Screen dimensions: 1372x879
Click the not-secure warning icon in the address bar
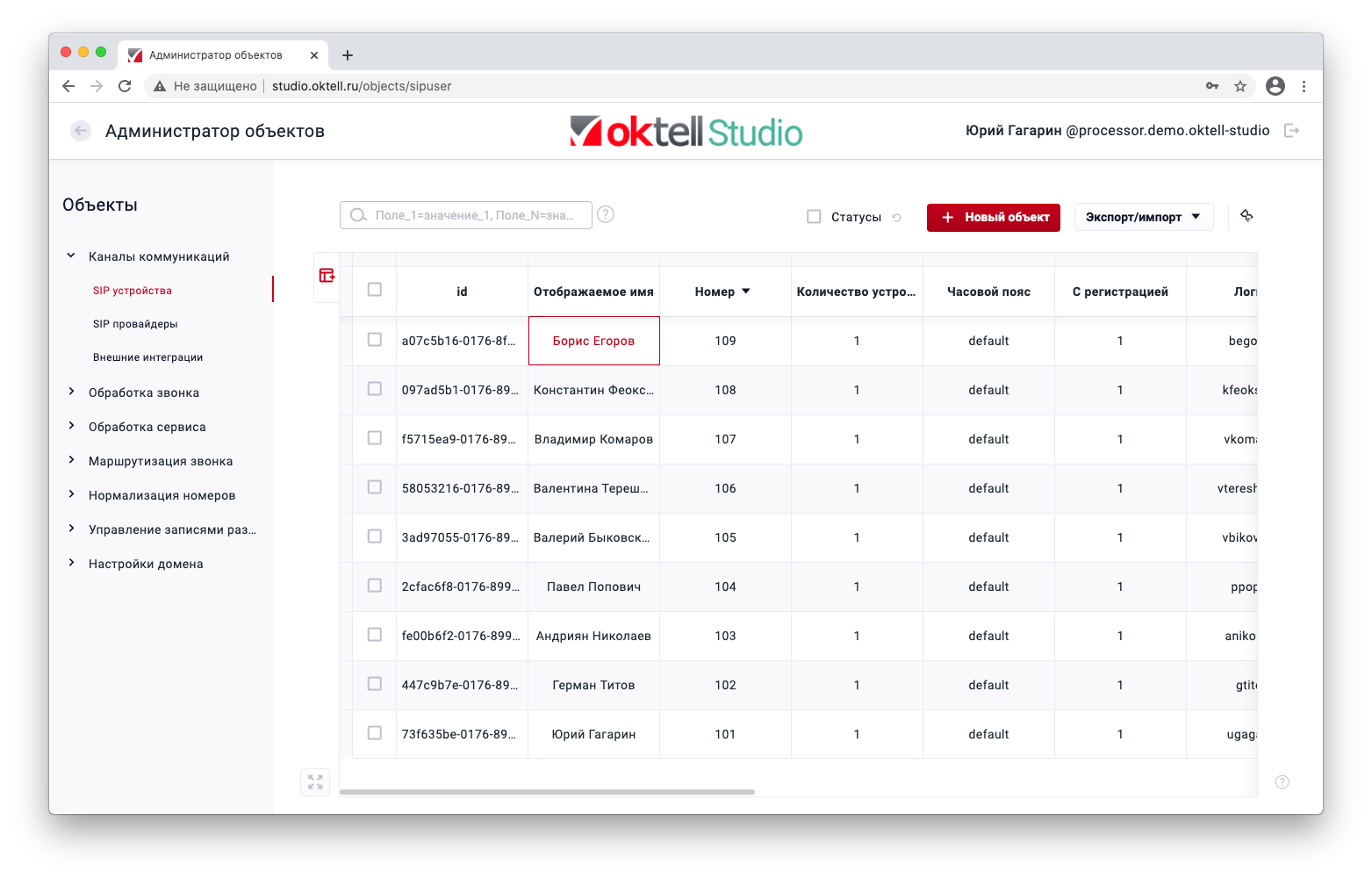pos(160,86)
